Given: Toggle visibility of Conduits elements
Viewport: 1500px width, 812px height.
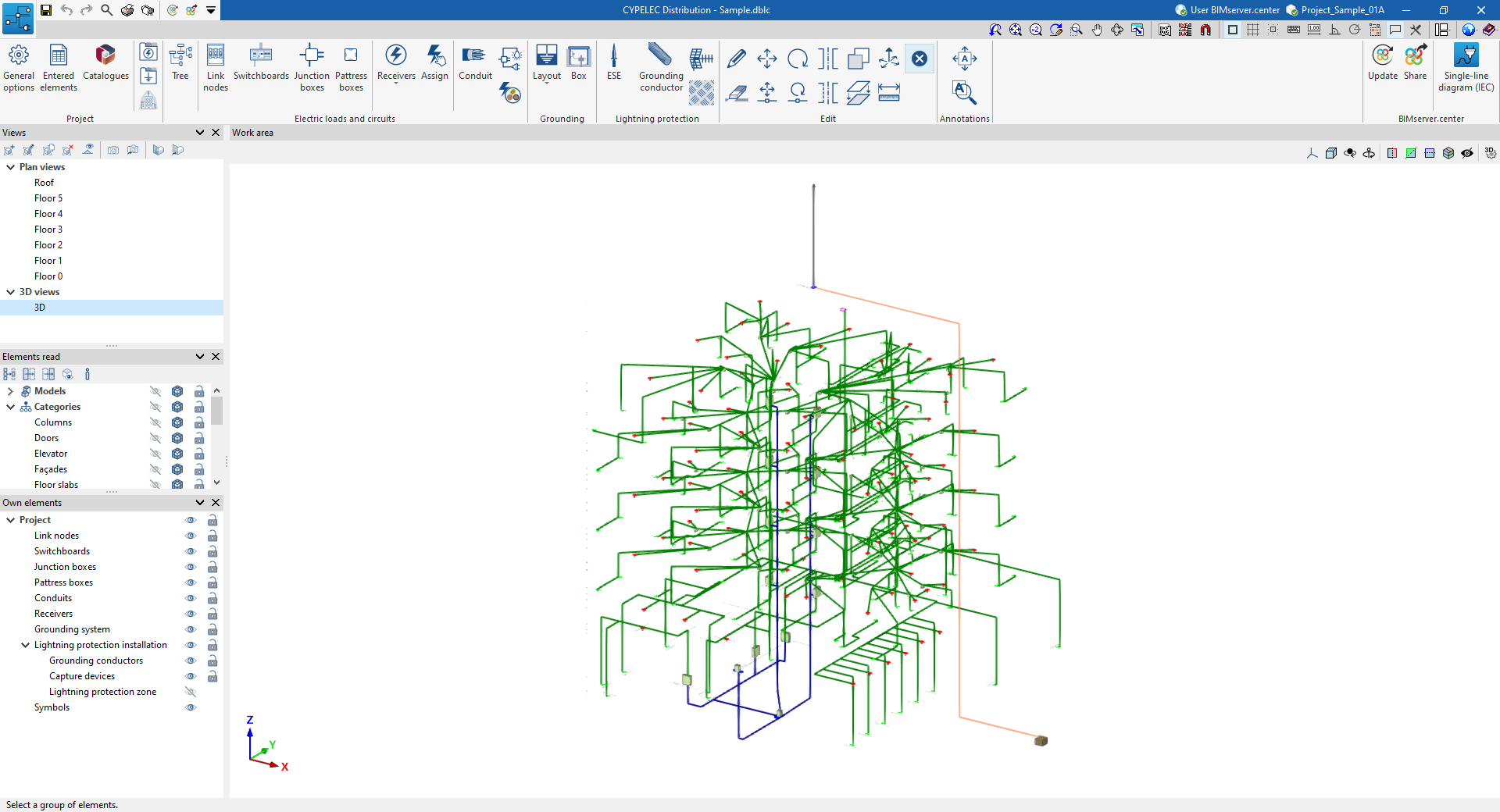Looking at the screenshot, I should click(190, 598).
